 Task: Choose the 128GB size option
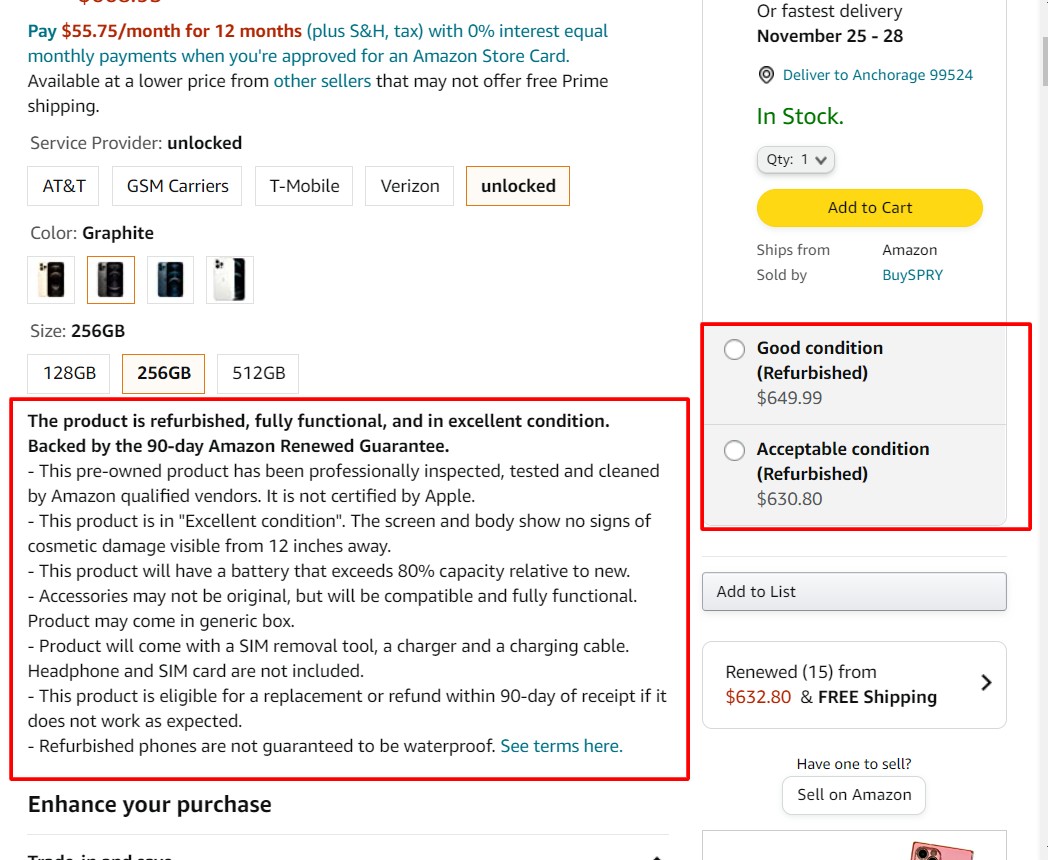tap(69, 374)
